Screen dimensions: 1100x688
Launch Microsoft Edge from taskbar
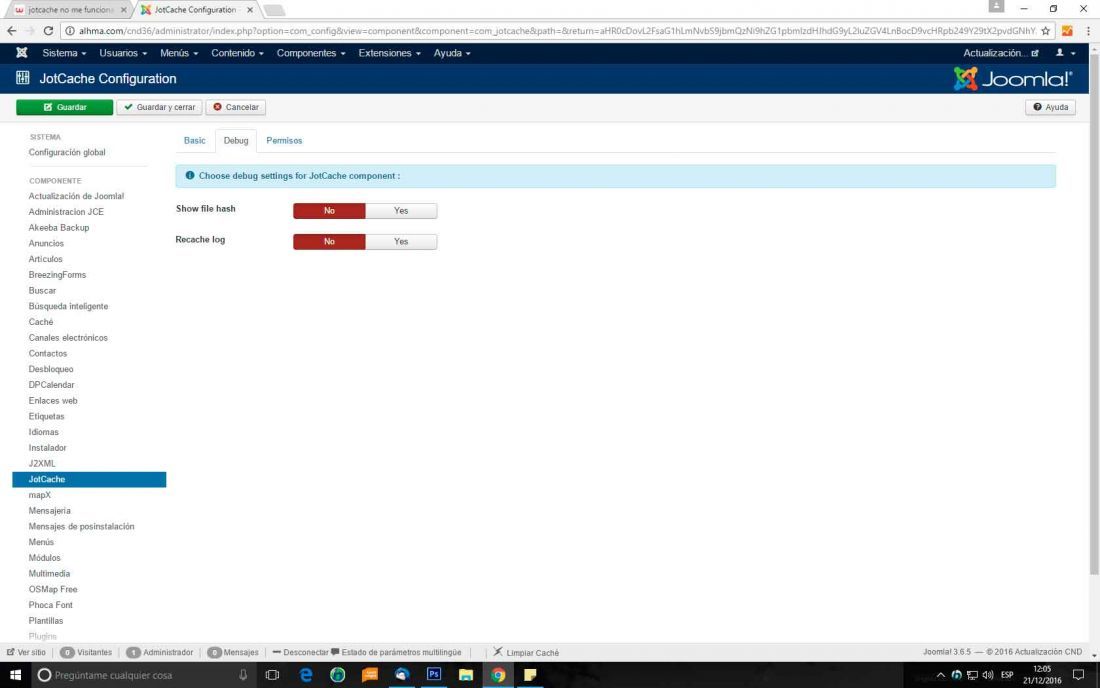point(306,675)
